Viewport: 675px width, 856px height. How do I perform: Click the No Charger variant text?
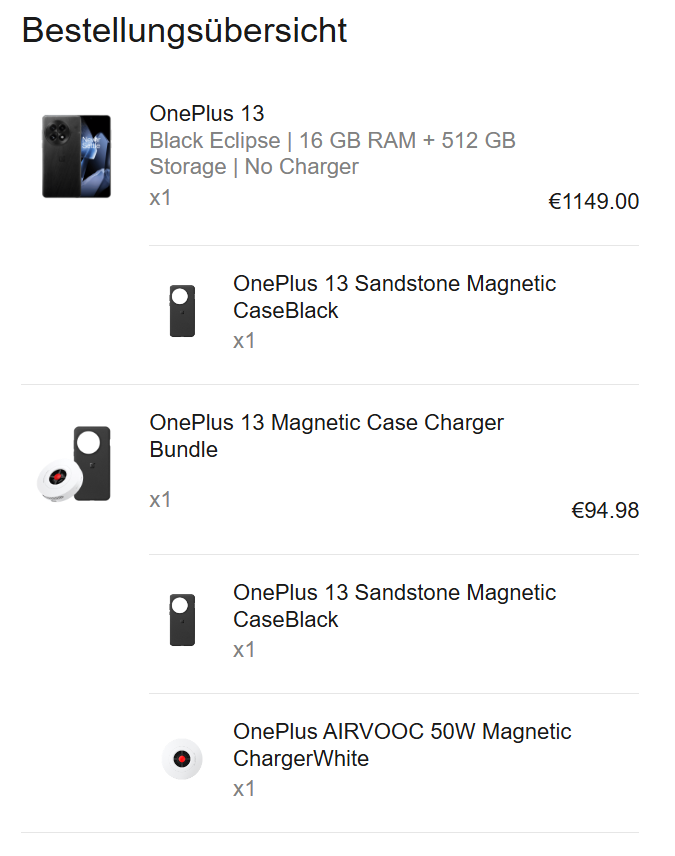[x=301, y=166]
